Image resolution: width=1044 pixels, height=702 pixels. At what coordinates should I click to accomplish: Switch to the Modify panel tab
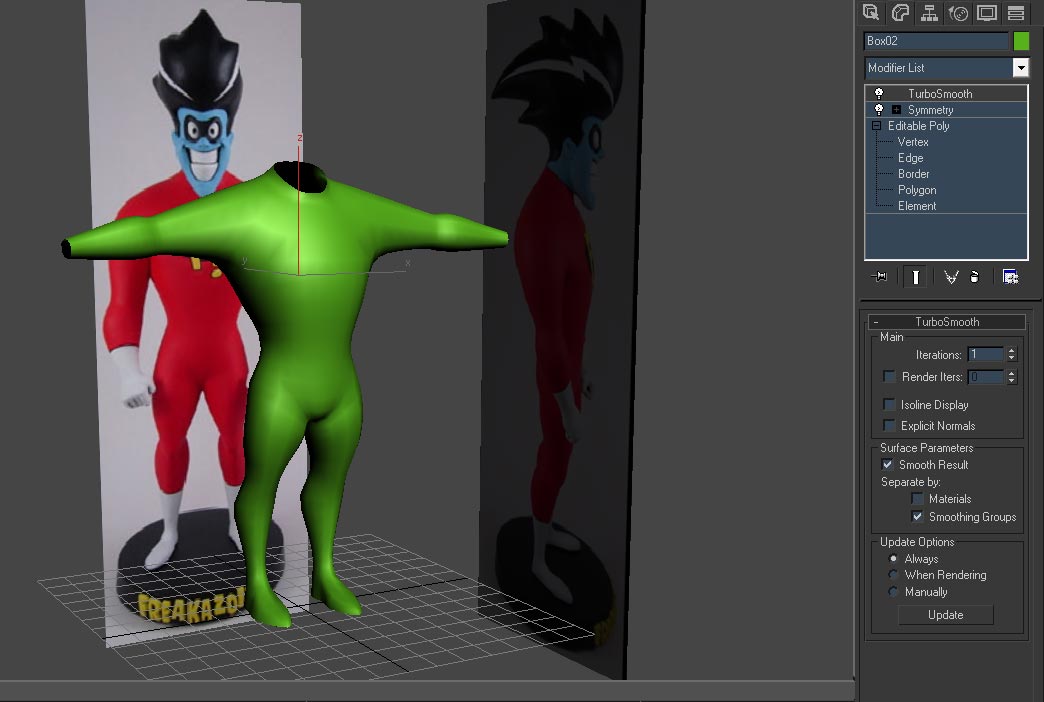click(900, 13)
